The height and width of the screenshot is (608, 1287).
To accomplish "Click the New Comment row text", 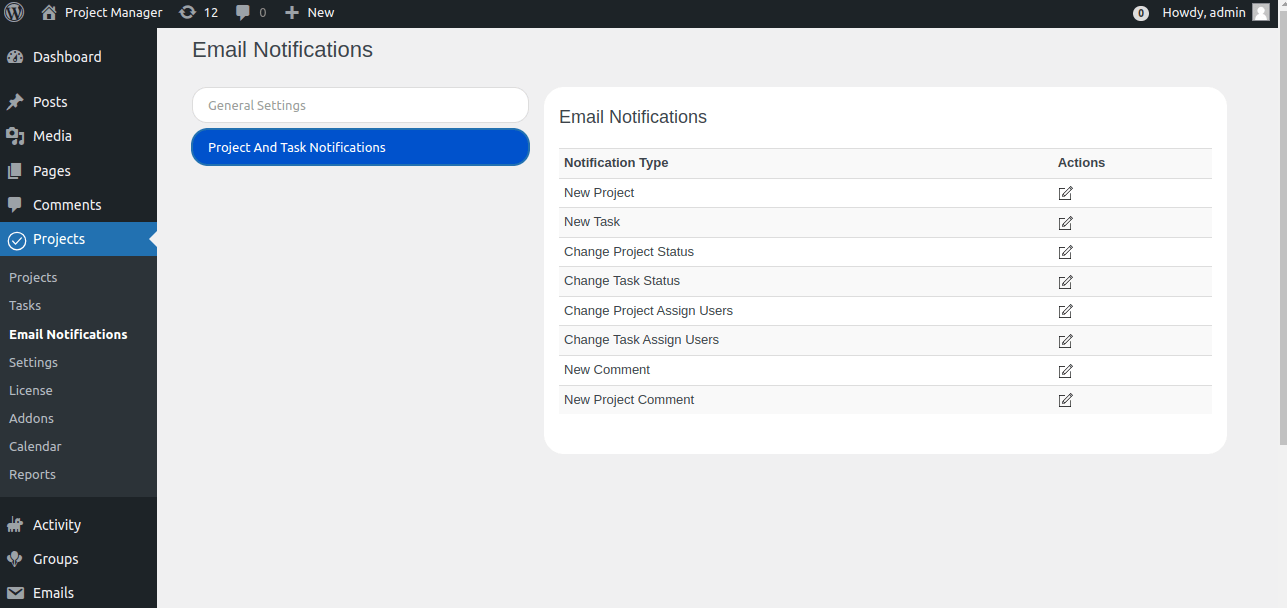I will click(607, 370).
